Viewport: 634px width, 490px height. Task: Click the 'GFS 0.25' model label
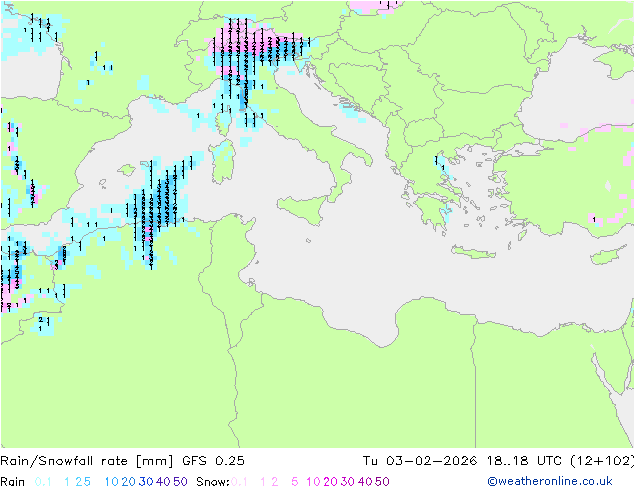click(x=213, y=461)
